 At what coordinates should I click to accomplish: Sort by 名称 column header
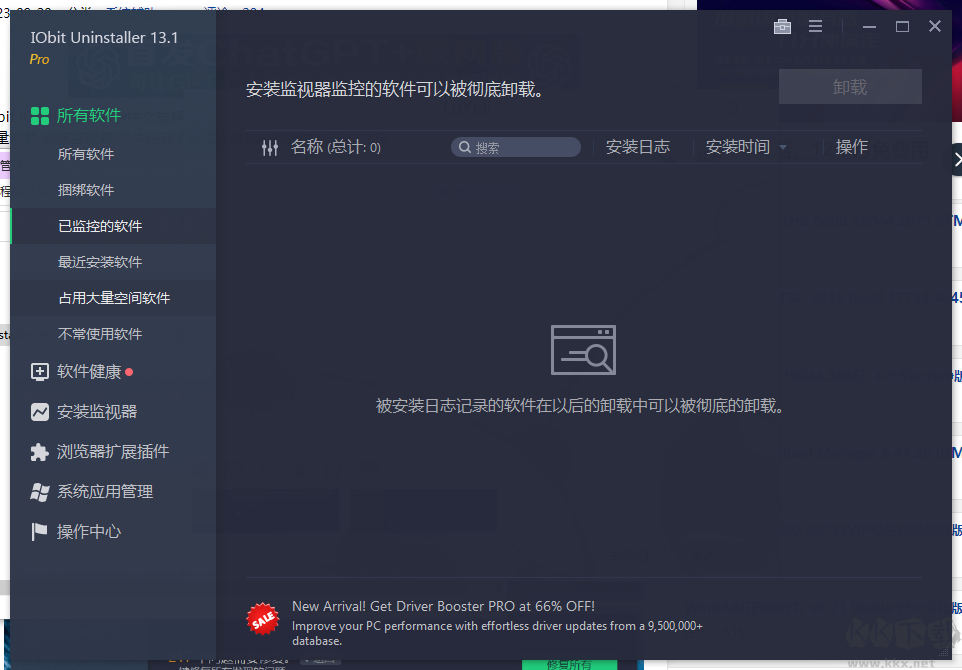(336, 147)
